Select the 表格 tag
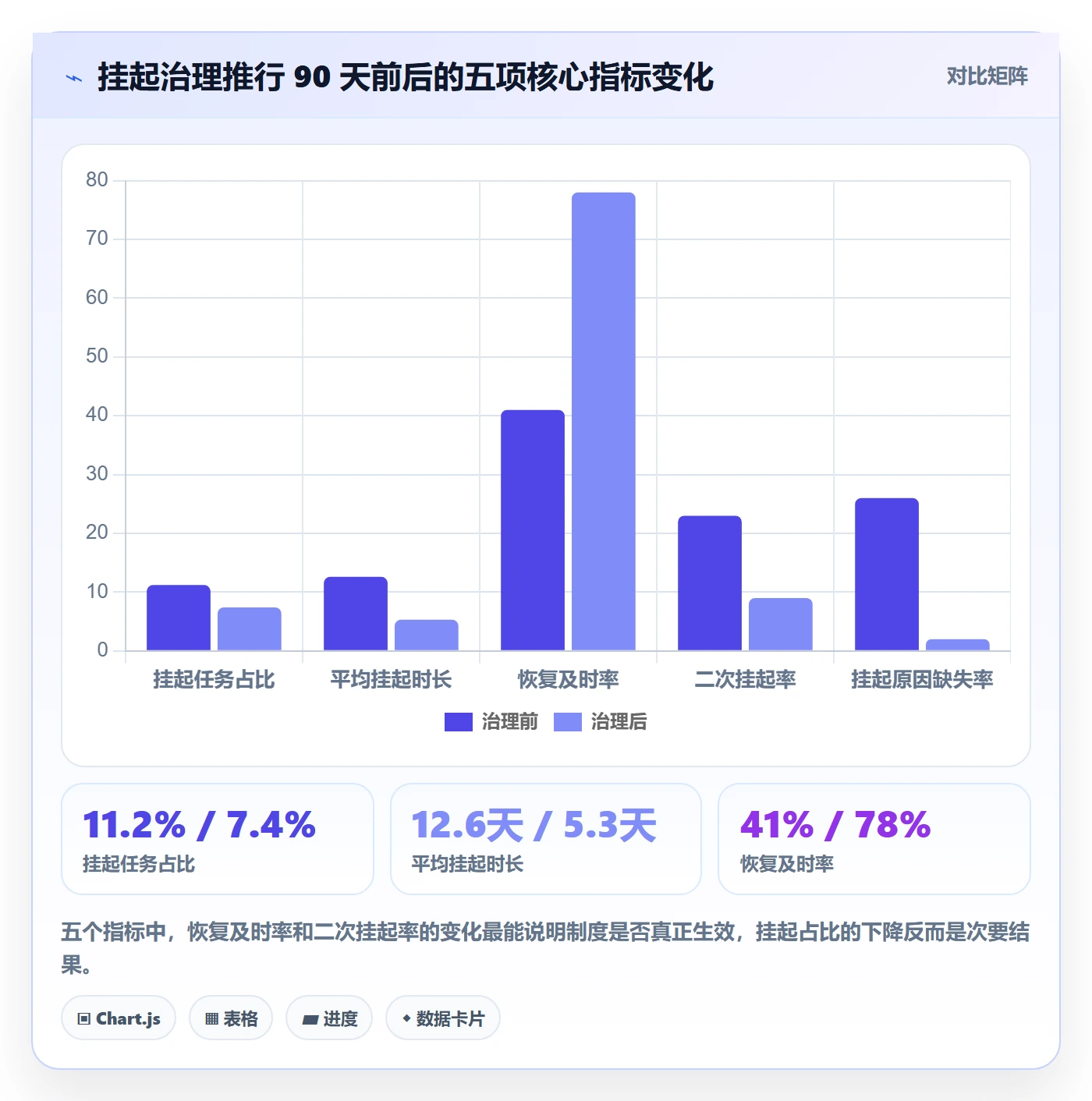The height and width of the screenshot is (1101, 1092). [x=231, y=1018]
